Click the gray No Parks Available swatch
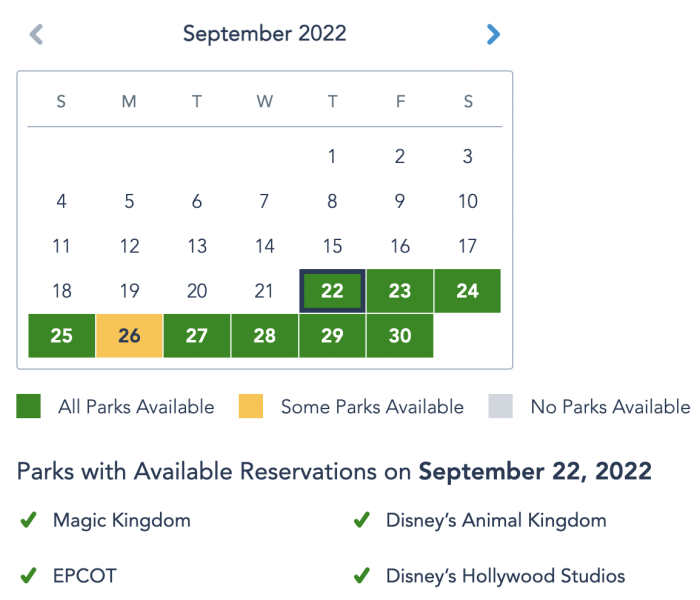 (x=500, y=406)
